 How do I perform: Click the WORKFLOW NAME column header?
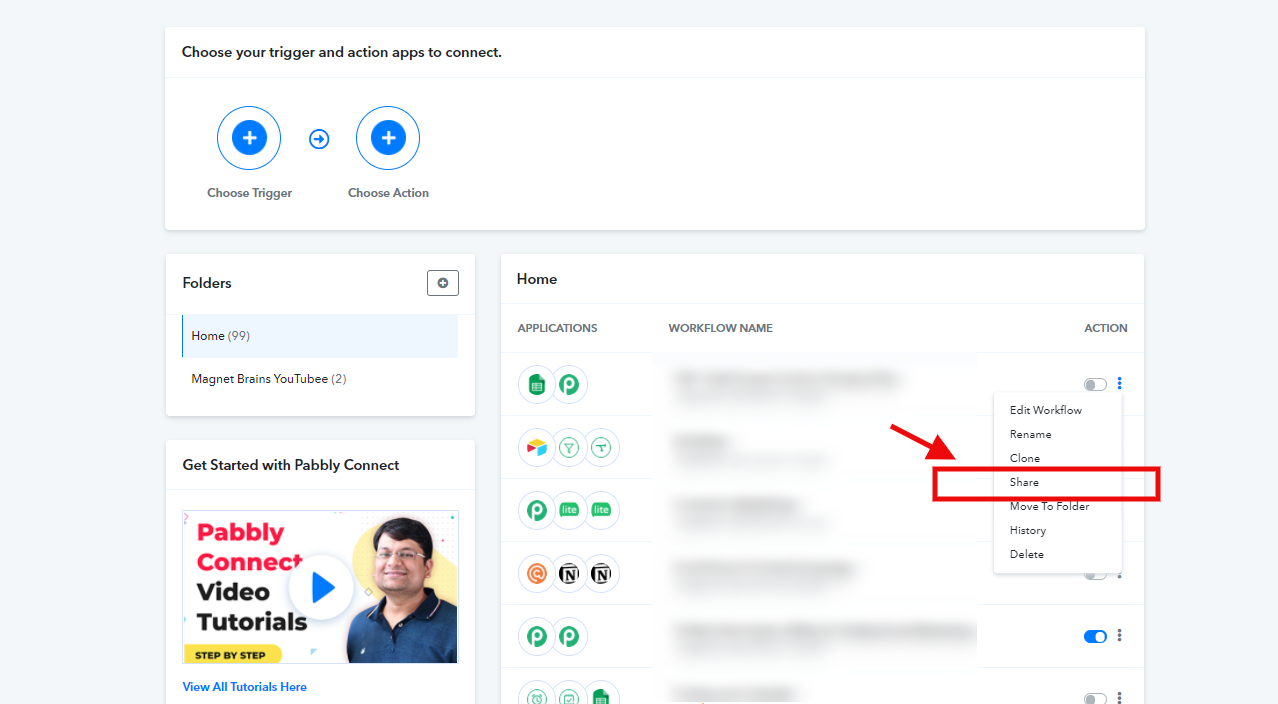point(720,328)
